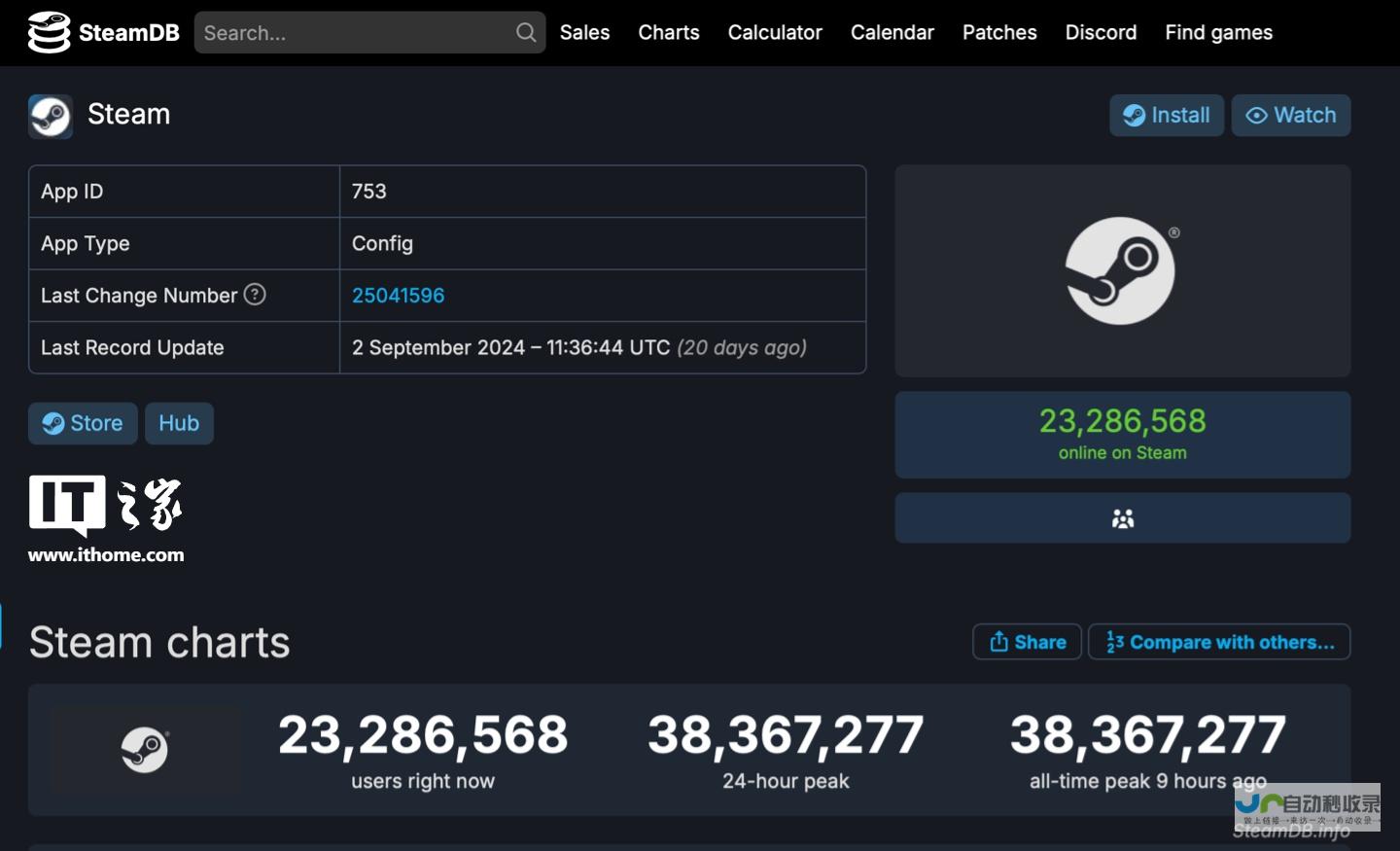Open the Calendar menu item
This screenshot has height=851, width=1400.
pos(892,33)
